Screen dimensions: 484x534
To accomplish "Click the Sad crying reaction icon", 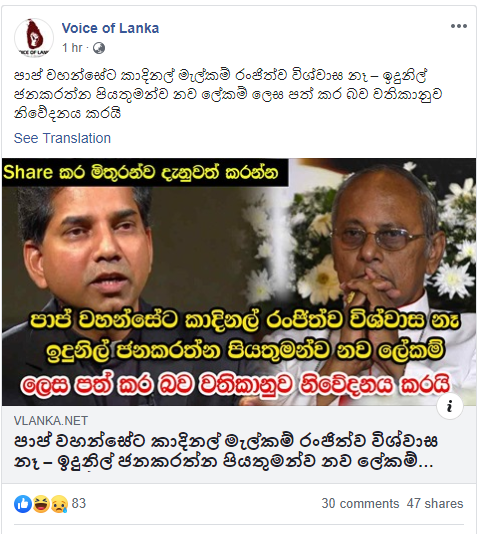I will pyautogui.click(x=59, y=504).
